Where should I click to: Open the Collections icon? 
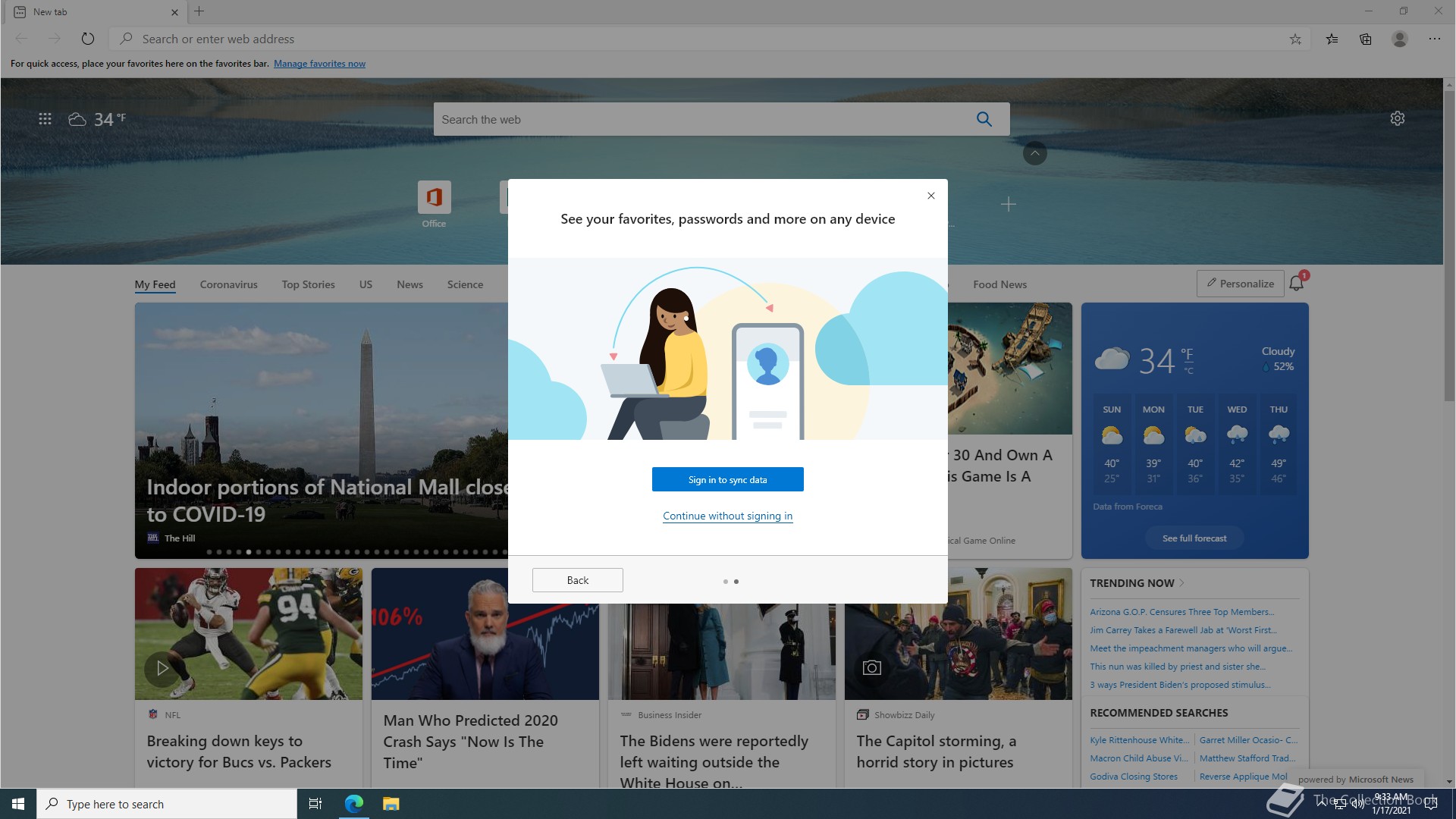1366,39
